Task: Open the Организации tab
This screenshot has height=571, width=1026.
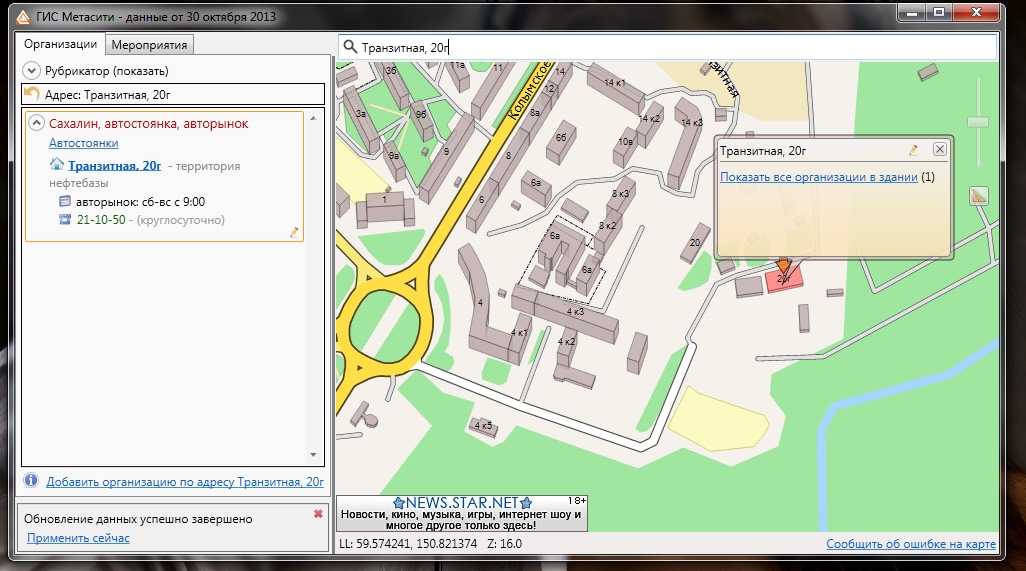Action: point(61,44)
